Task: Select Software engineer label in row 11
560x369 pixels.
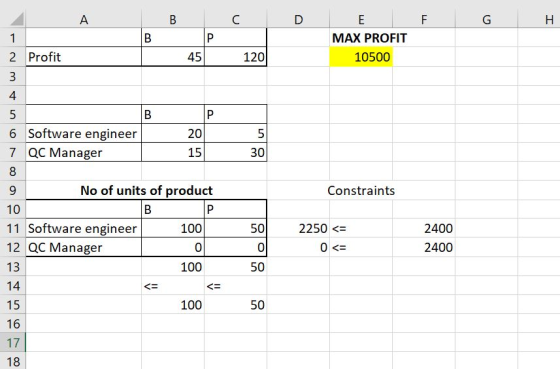Action: (x=84, y=228)
